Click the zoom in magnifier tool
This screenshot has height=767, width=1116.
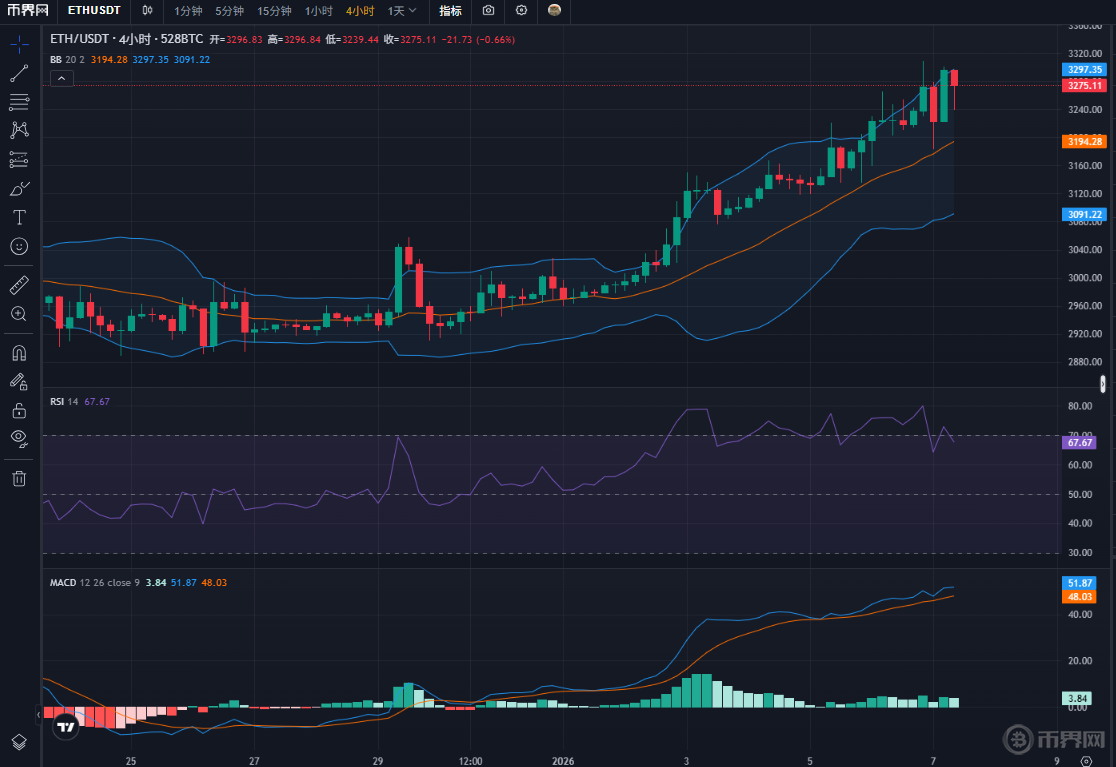click(19, 314)
